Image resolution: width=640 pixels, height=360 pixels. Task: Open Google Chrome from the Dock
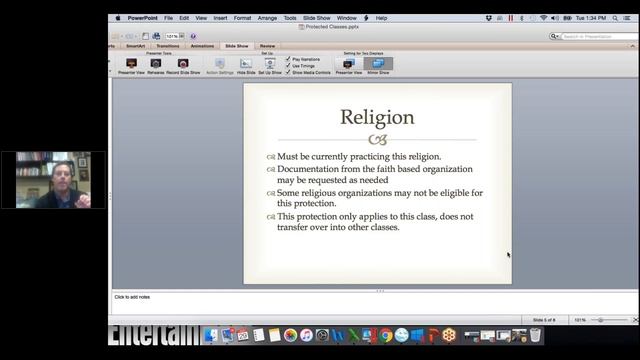[385, 336]
